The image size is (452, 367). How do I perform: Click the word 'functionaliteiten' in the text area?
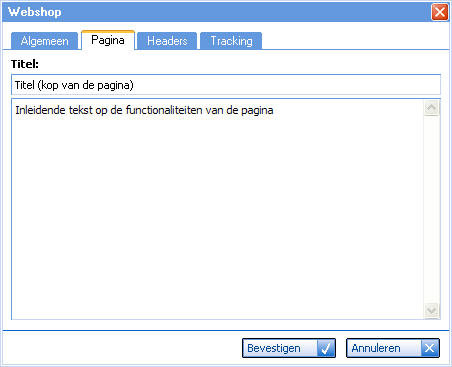pos(164,110)
